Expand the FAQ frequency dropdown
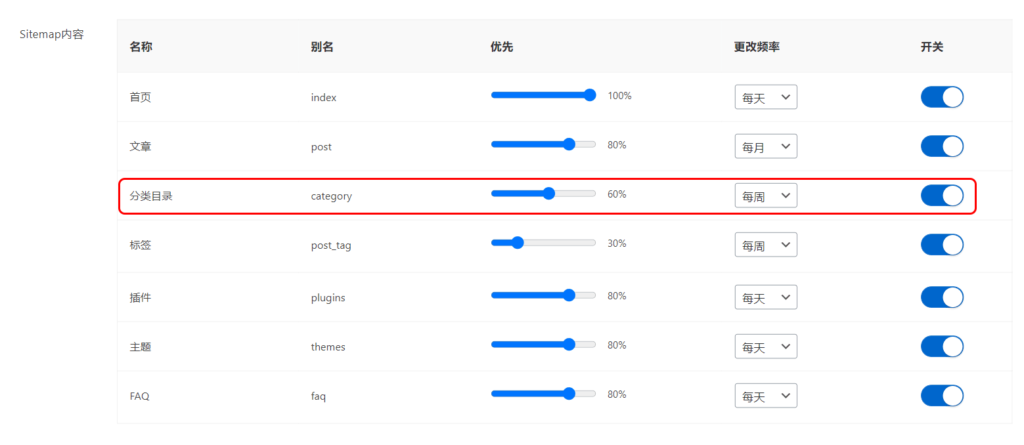The image size is (1024, 445). pos(765,396)
